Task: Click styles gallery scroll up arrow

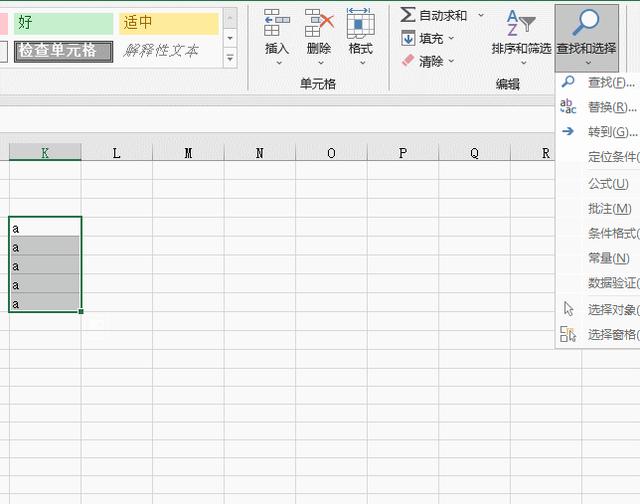Action: (x=230, y=19)
